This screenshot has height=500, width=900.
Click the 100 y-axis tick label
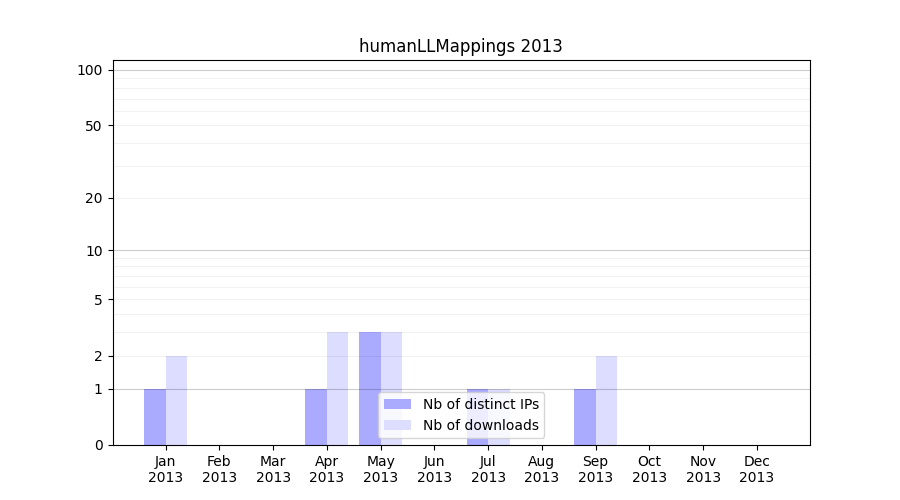click(x=90, y=70)
